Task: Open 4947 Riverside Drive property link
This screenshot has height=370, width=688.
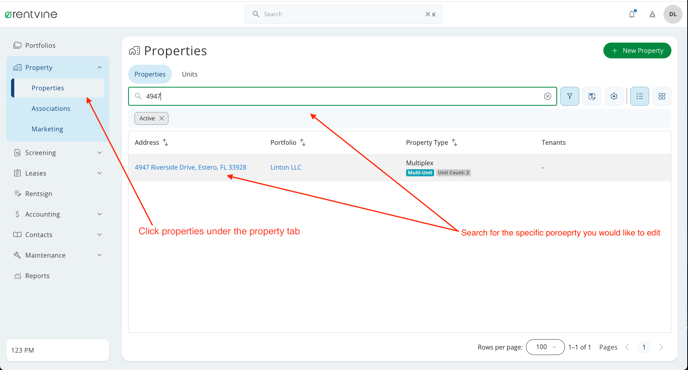Action: pos(190,167)
